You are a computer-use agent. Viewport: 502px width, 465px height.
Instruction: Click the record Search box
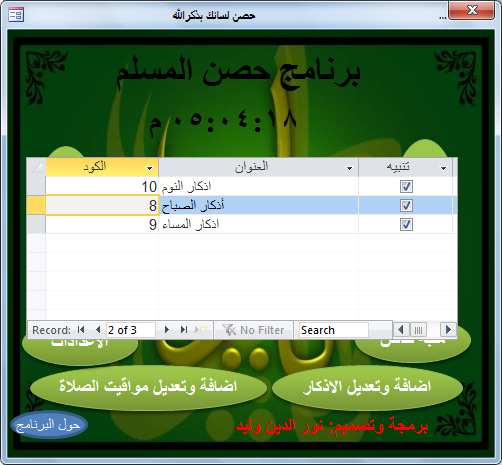pos(334,330)
